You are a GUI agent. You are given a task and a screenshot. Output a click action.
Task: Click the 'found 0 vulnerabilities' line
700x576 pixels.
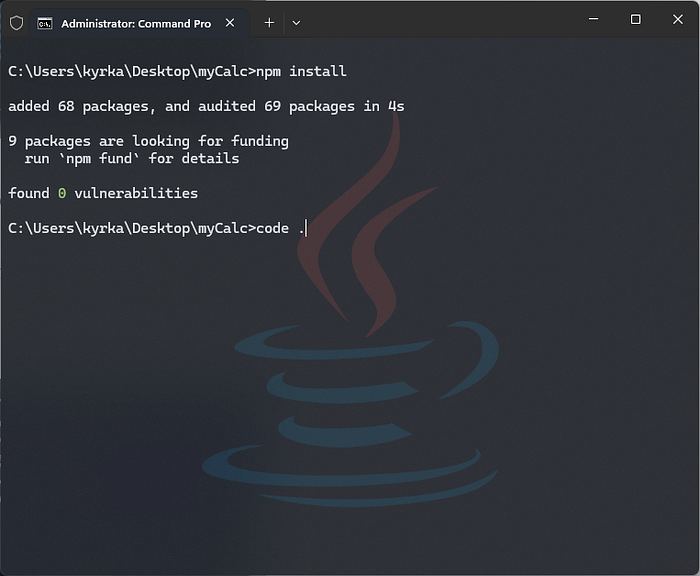[103, 193]
